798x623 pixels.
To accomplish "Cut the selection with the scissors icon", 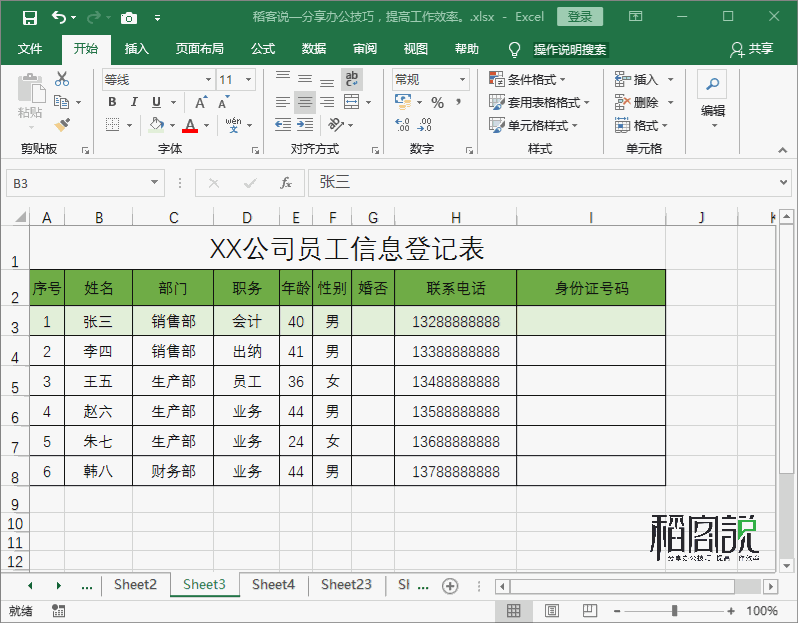I will (x=62, y=79).
